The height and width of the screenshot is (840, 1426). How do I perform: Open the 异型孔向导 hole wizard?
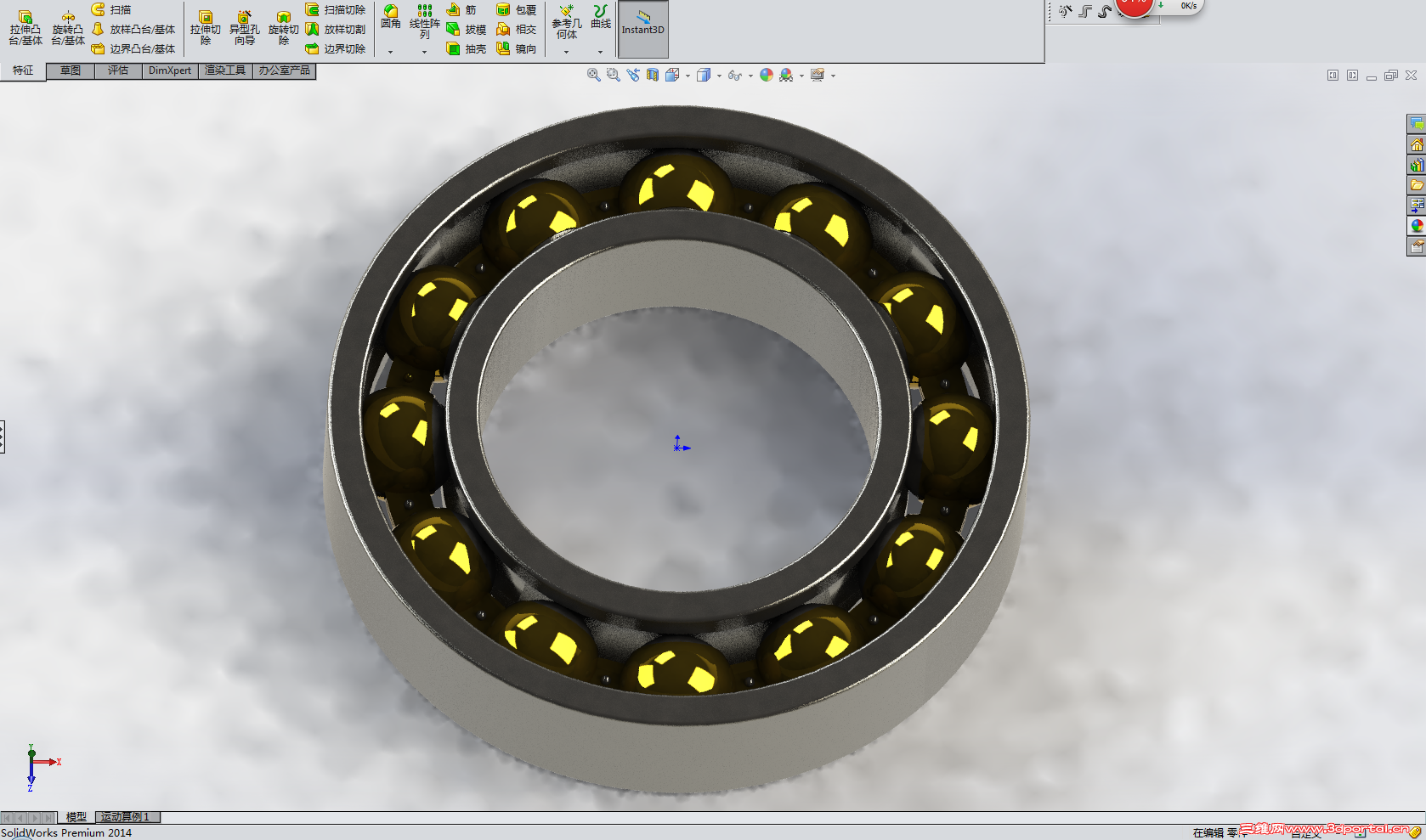[245, 28]
